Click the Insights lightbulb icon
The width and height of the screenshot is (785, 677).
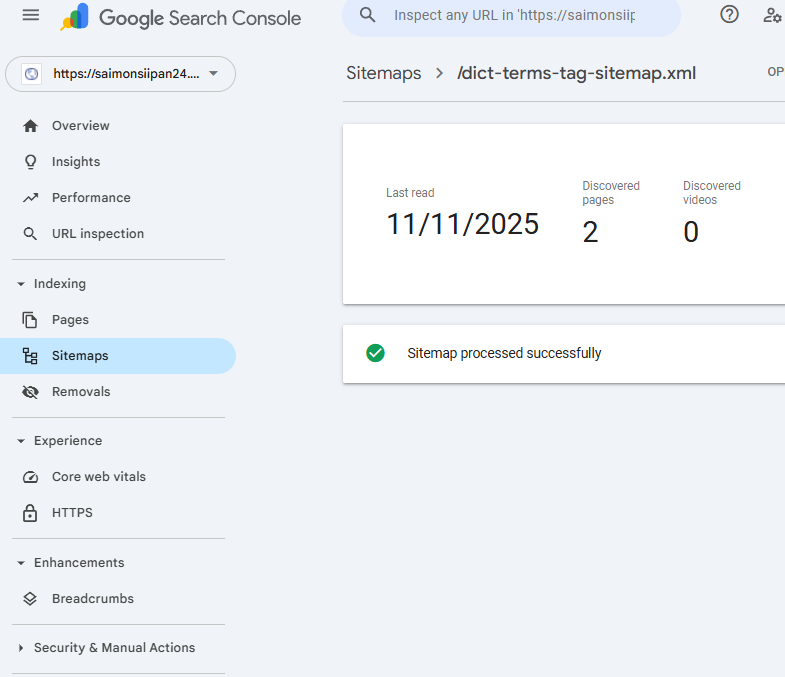point(31,162)
